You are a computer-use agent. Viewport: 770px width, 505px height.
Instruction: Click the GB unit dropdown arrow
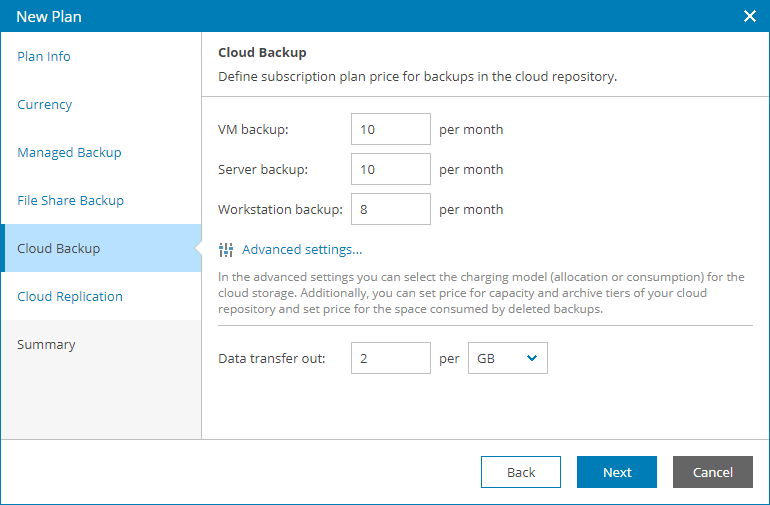(532, 358)
